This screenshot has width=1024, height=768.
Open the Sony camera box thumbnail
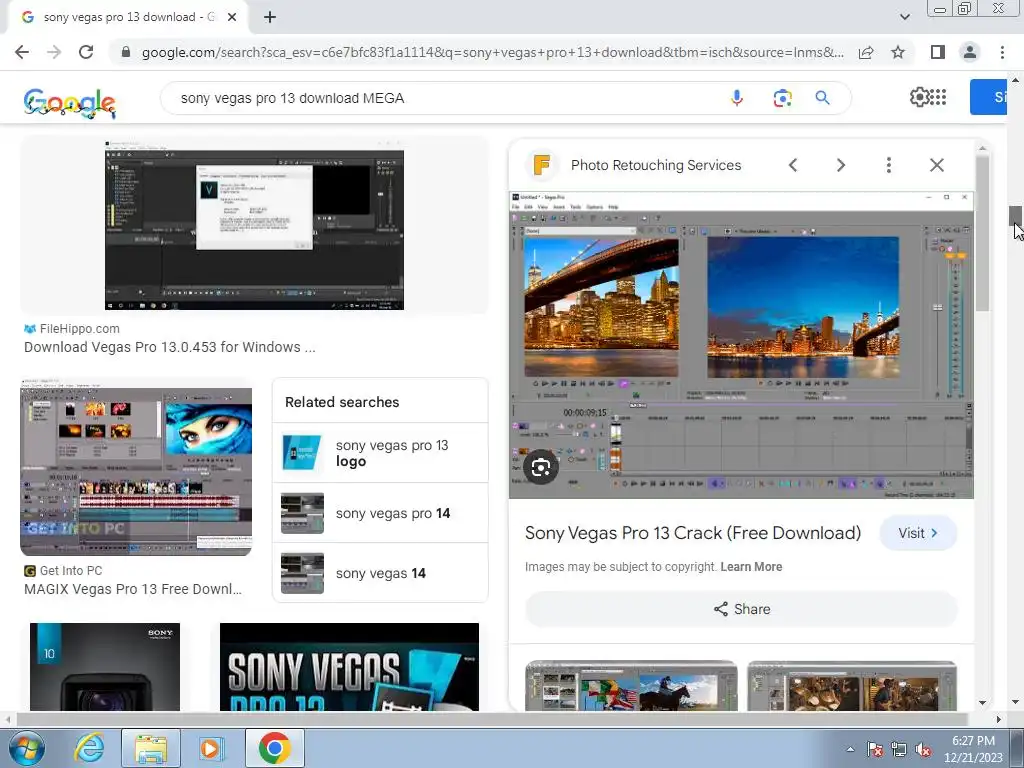pos(104,667)
